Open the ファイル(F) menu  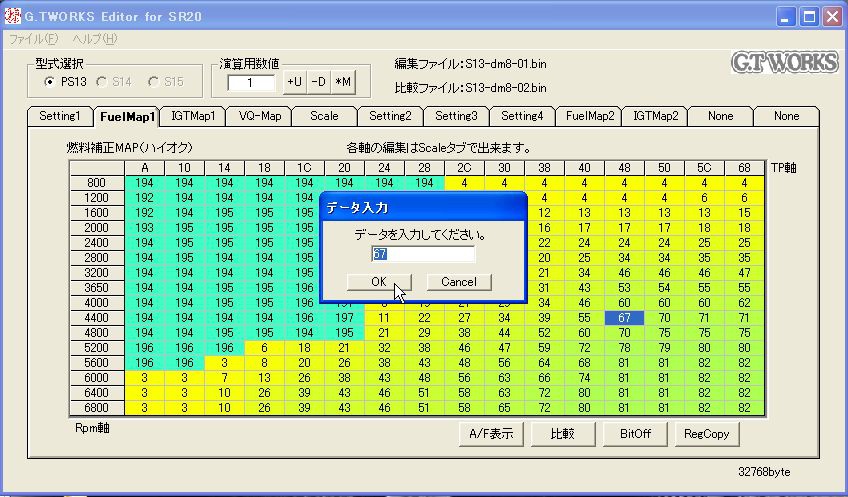coord(33,39)
